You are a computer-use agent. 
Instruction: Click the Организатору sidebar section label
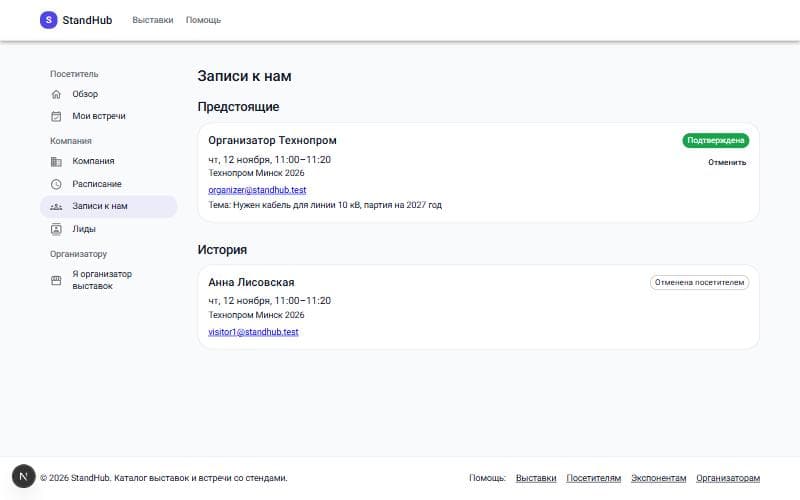pyautogui.click(x=79, y=254)
